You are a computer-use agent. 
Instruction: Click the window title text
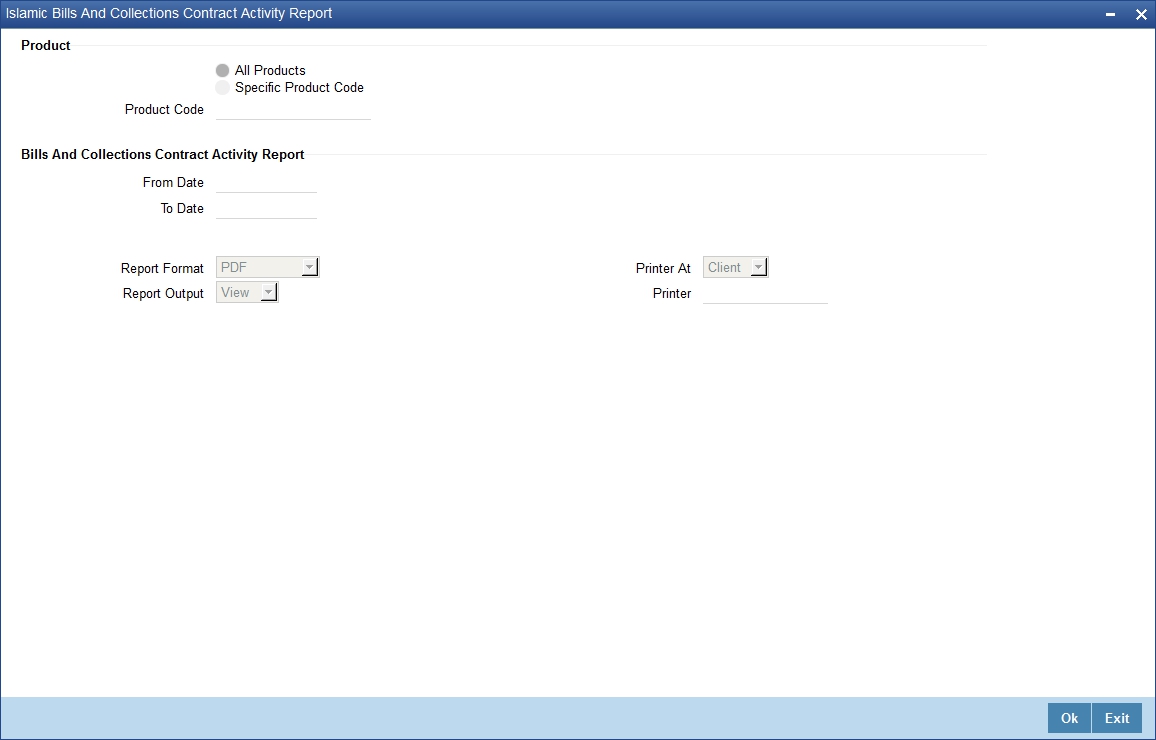169,13
